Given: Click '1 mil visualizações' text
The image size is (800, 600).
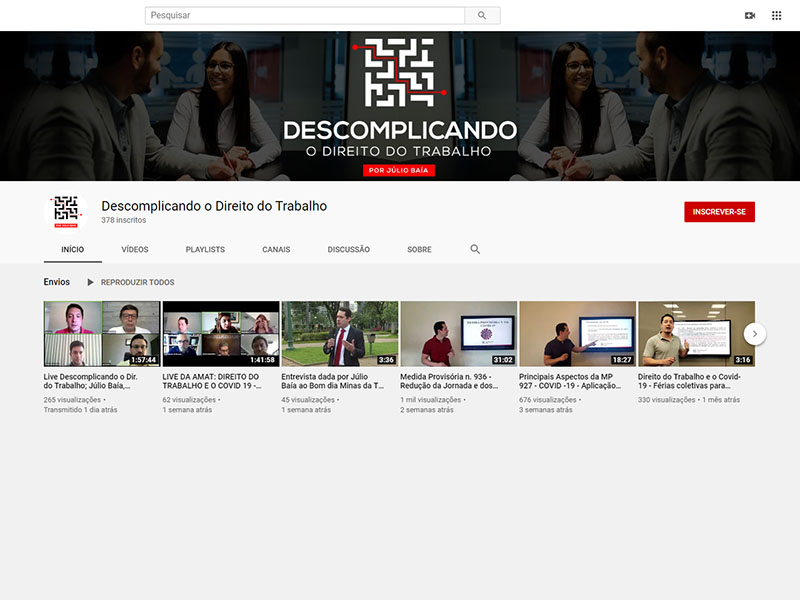Looking at the screenshot, I should coord(430,400).
